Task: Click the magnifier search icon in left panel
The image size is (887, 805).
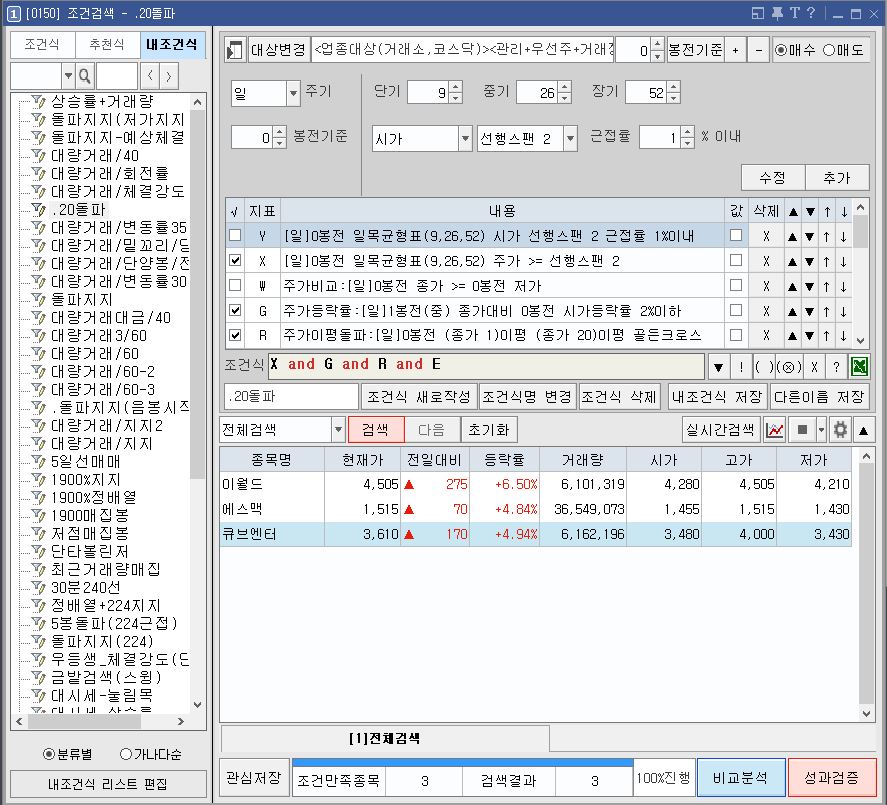Action: 85,76
